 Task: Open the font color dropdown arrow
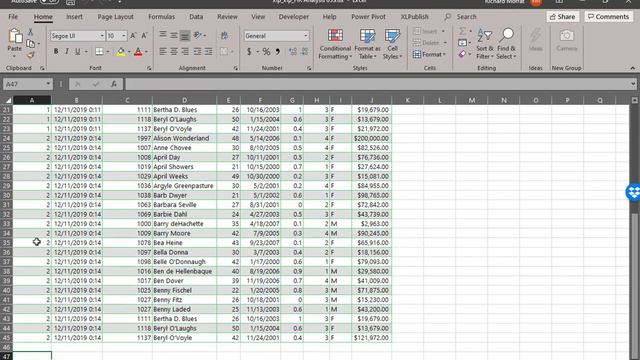click(146, 52)
